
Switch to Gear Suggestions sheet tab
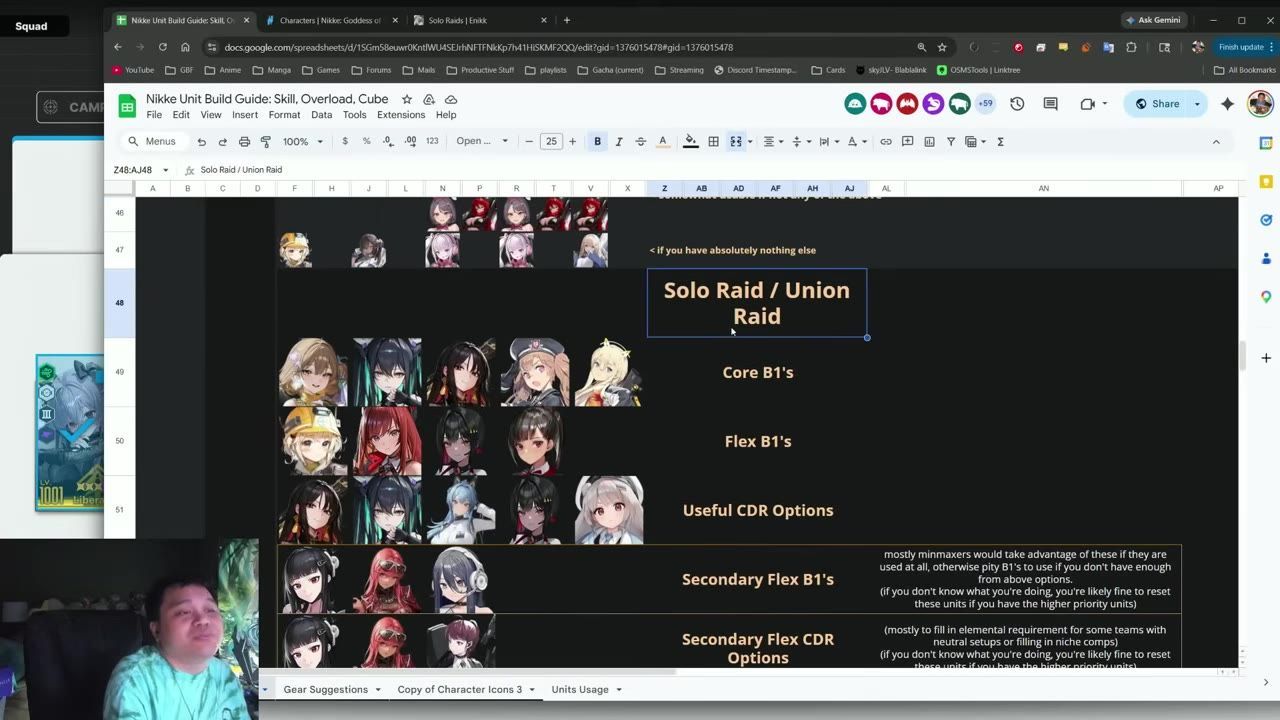click(x=326, y=689)
